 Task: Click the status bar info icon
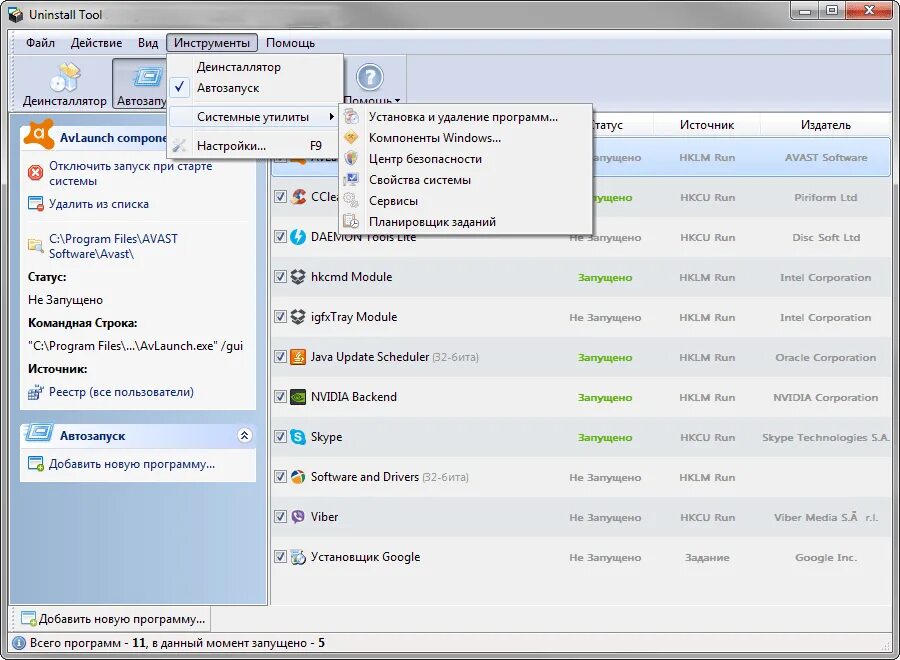tap(19, 643)
